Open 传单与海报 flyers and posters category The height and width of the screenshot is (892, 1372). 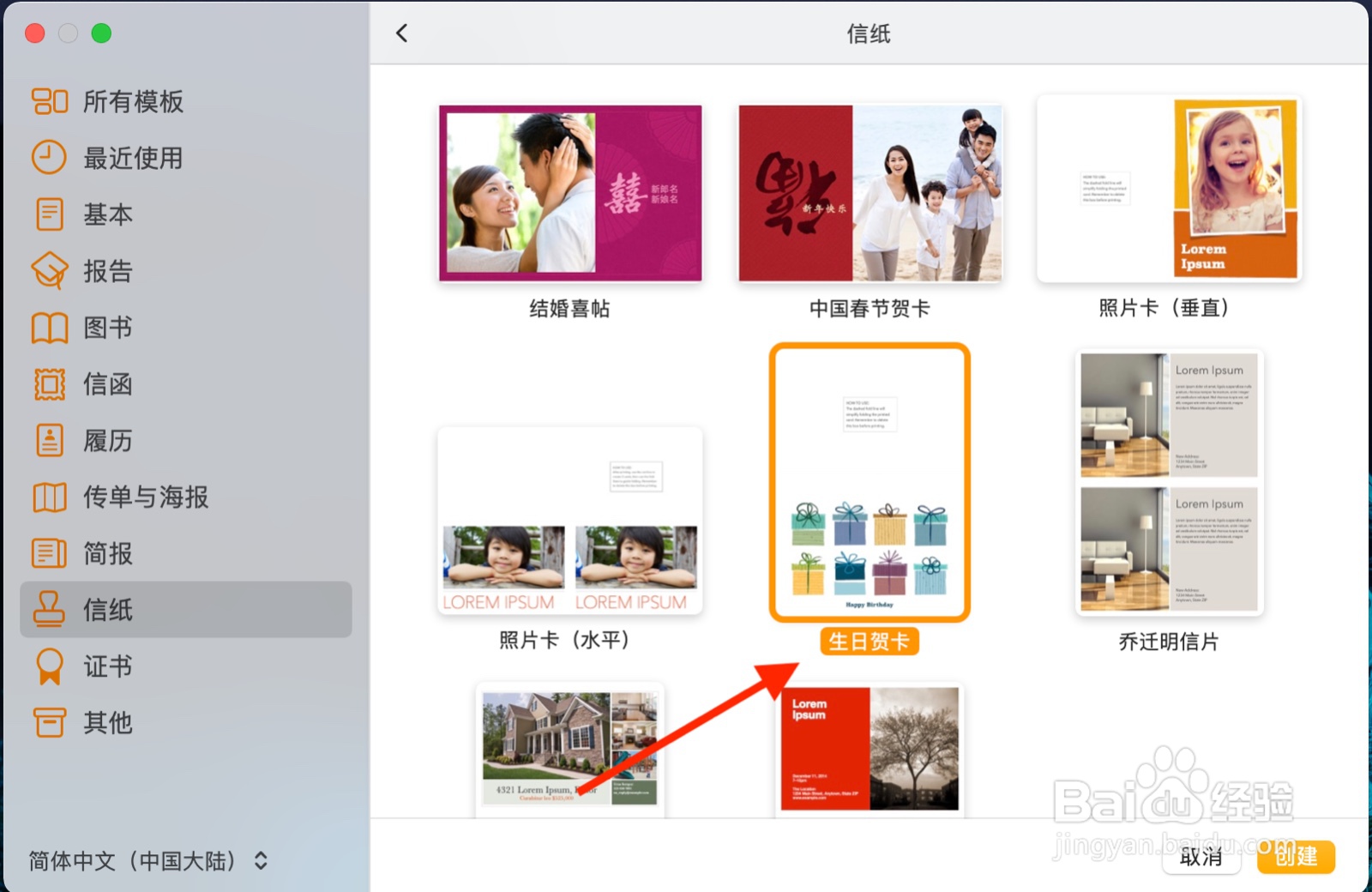[x=49, y=497]
